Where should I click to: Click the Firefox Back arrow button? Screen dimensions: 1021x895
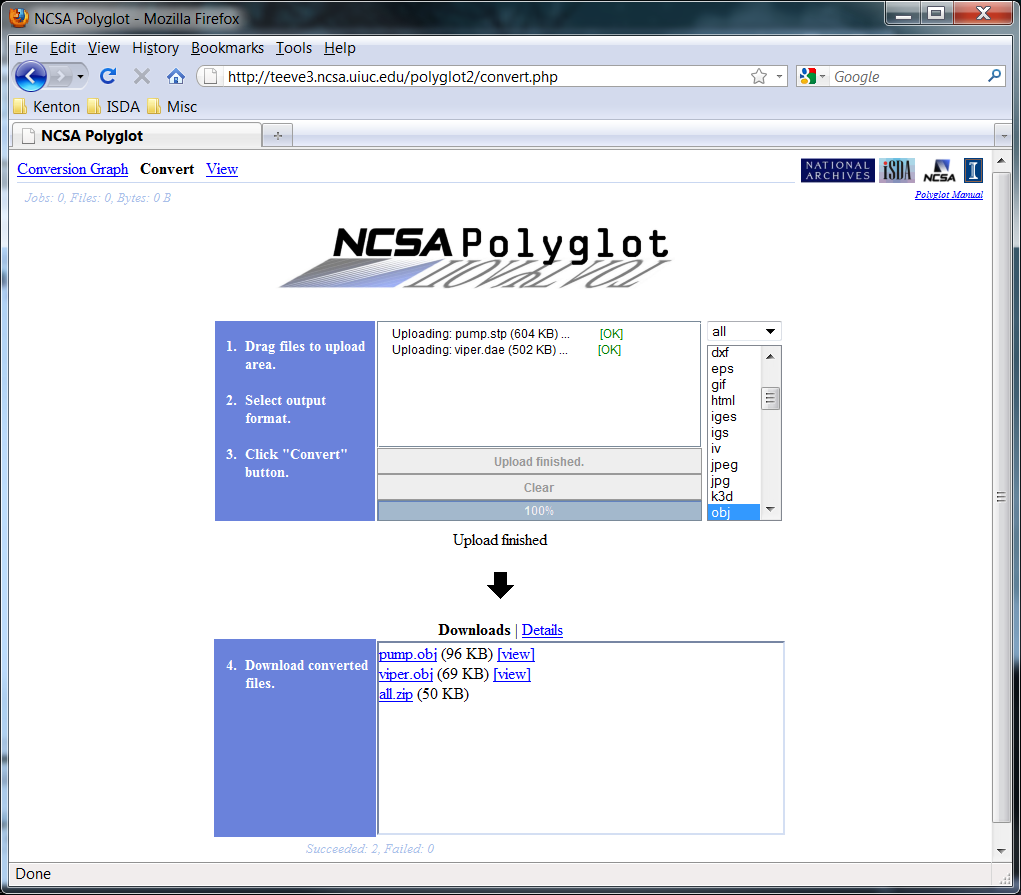coord(30,77)
